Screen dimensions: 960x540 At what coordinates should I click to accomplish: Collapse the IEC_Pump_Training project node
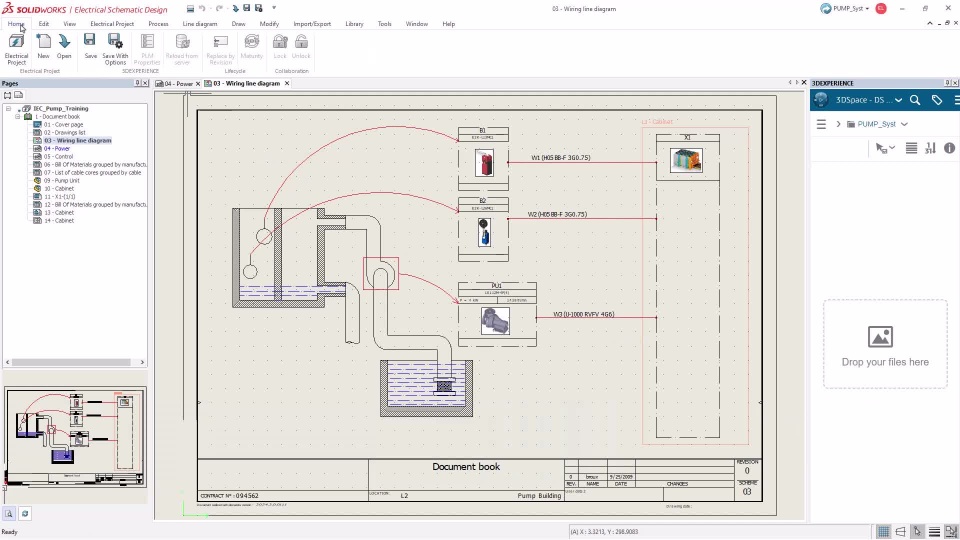coord(8,108)
